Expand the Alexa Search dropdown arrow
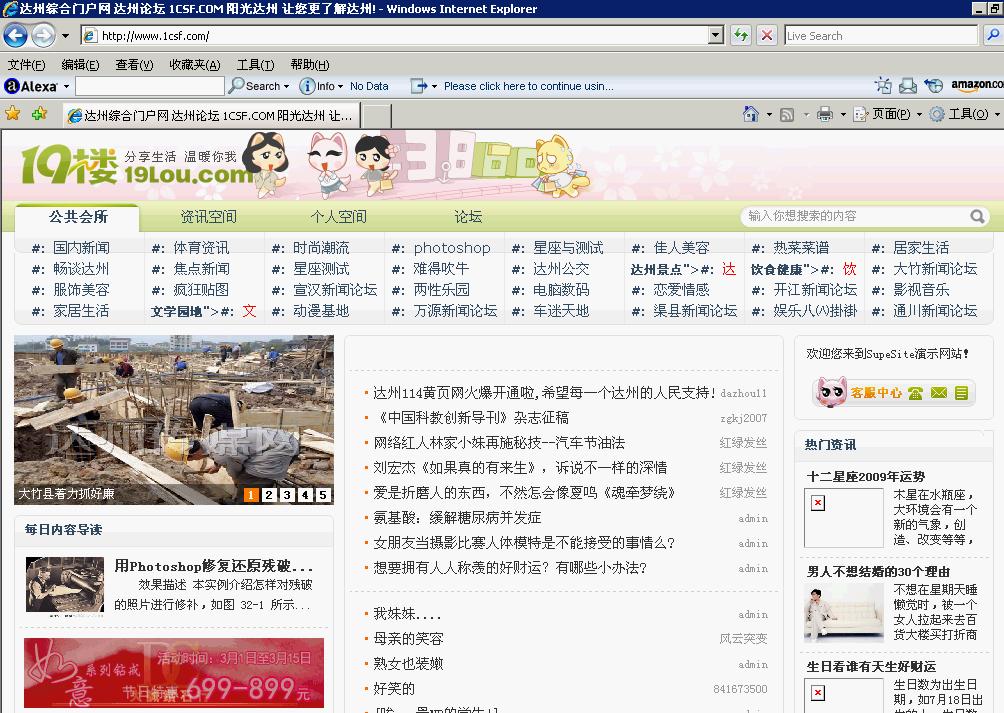This screenshot has width=1004, height=713. (x=286, y=86)
